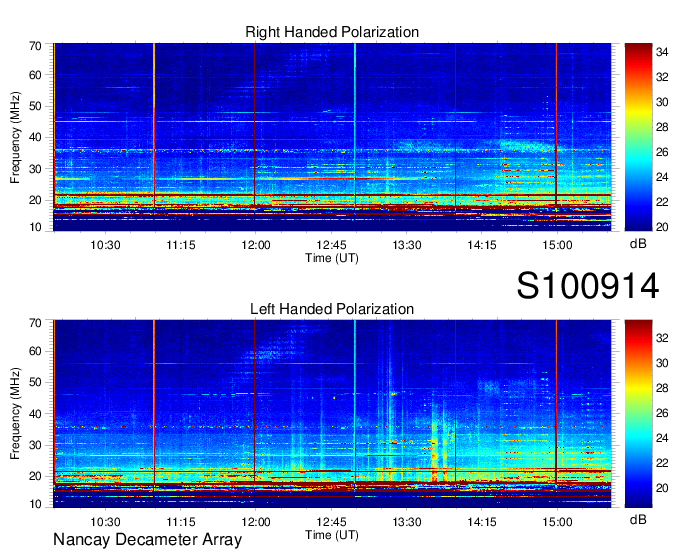Click the 10:30 tick label under top plot
The image size is (680, 552).
tap(105, 245)
